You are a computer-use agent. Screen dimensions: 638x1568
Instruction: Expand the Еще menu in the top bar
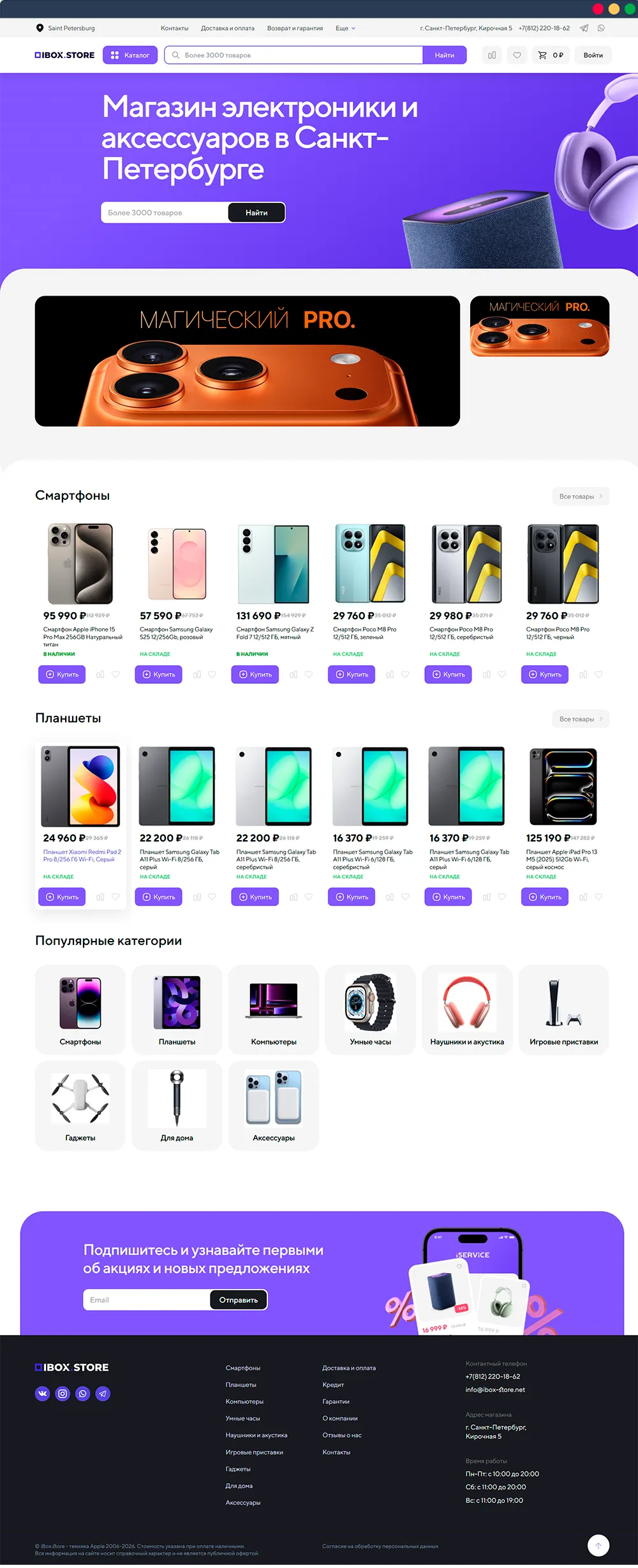pyautogui.click(x=345, y=28)
